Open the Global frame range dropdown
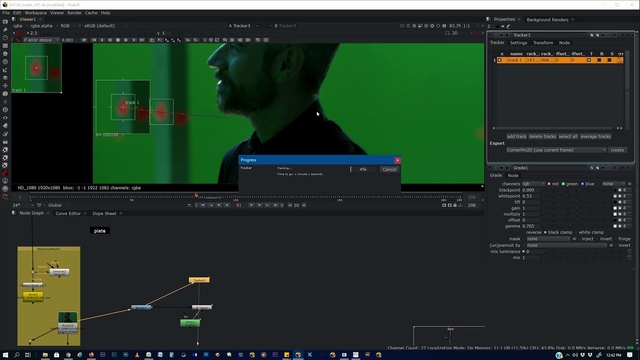Viewport: 640px width, 360px height. 57,205
